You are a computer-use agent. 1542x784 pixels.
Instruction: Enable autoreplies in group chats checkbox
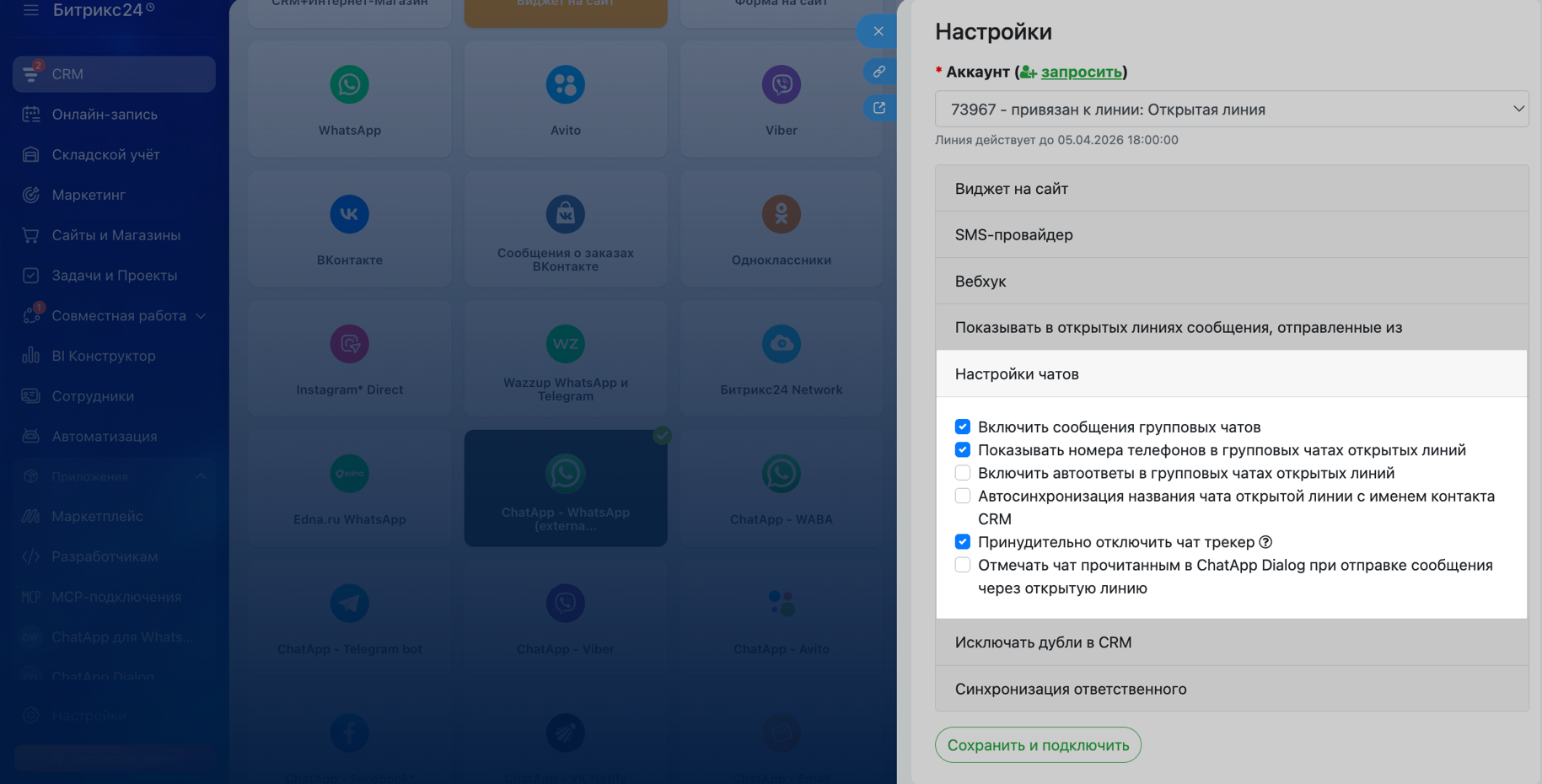point(962,473)
